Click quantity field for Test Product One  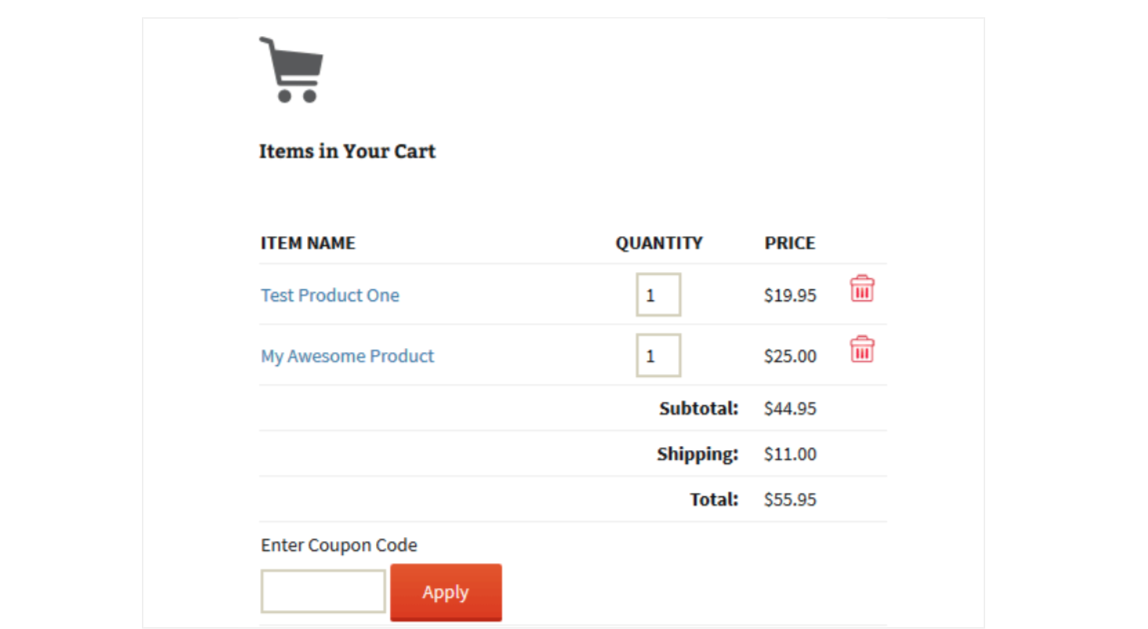pos(658,295)
